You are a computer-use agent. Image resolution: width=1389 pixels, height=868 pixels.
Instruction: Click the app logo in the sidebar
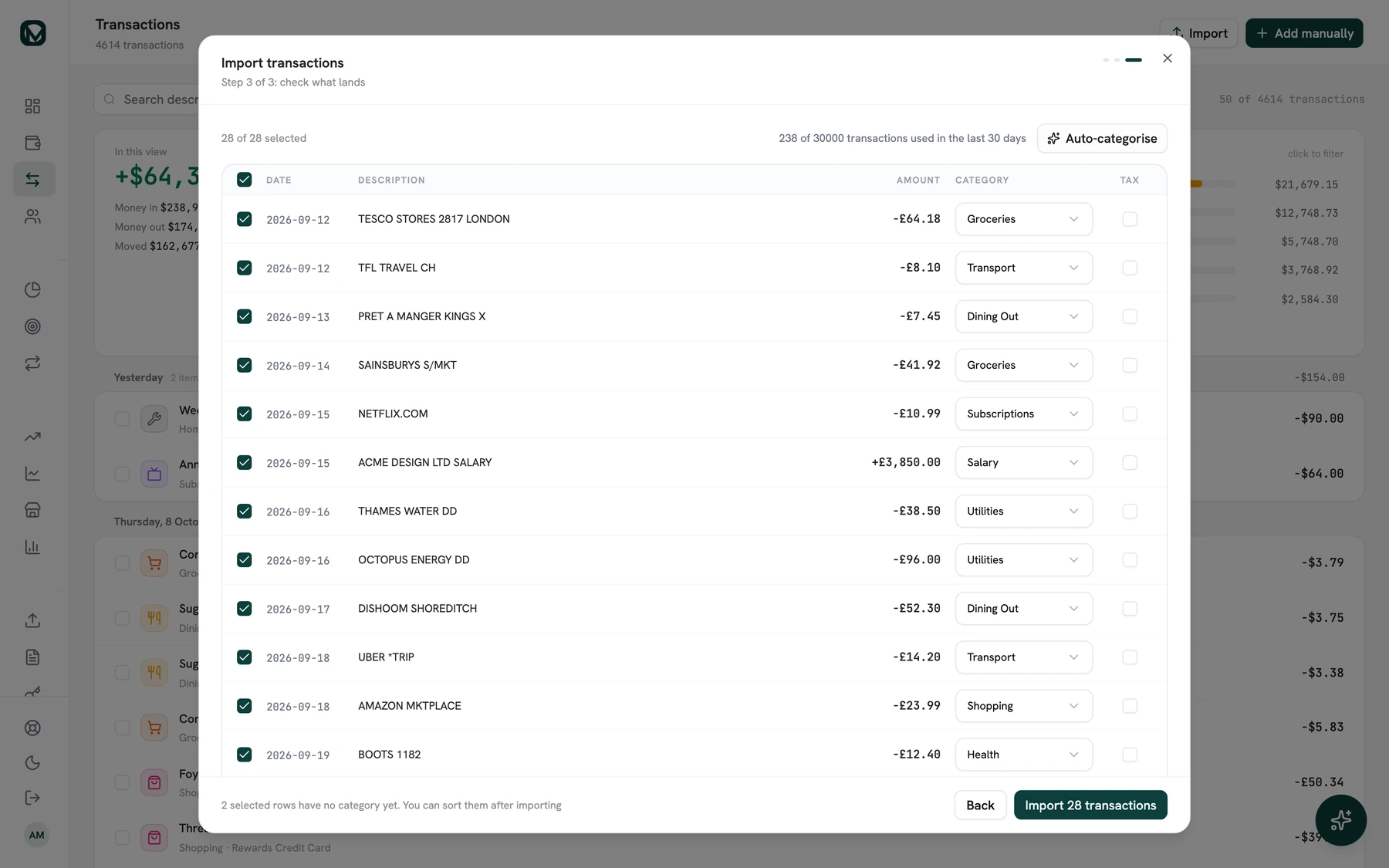33,33
